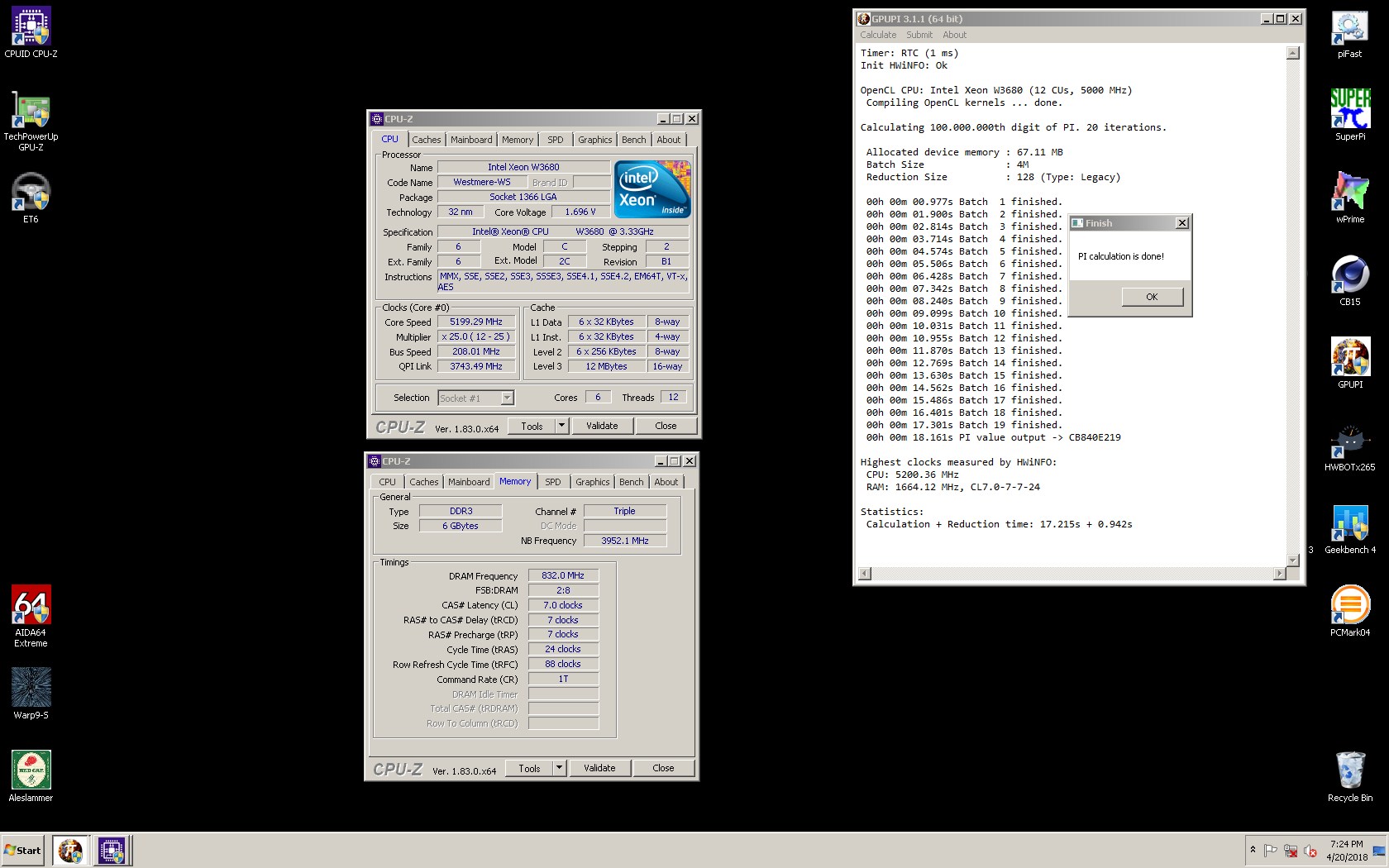Launch the Geekbench 4 desktop shortcut
The width and height of the screenshot is (1389, 868).
(1349, 529)
